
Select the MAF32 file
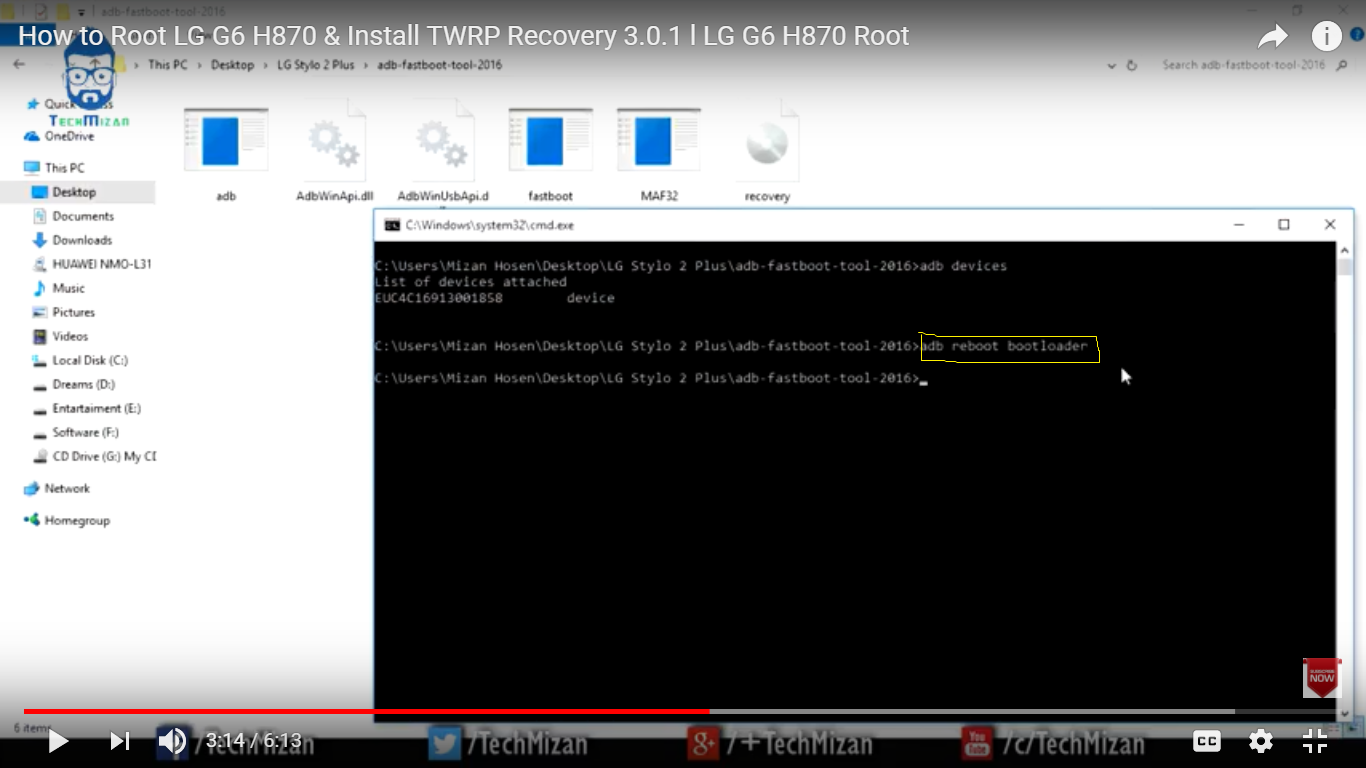(x=659, y=153)
